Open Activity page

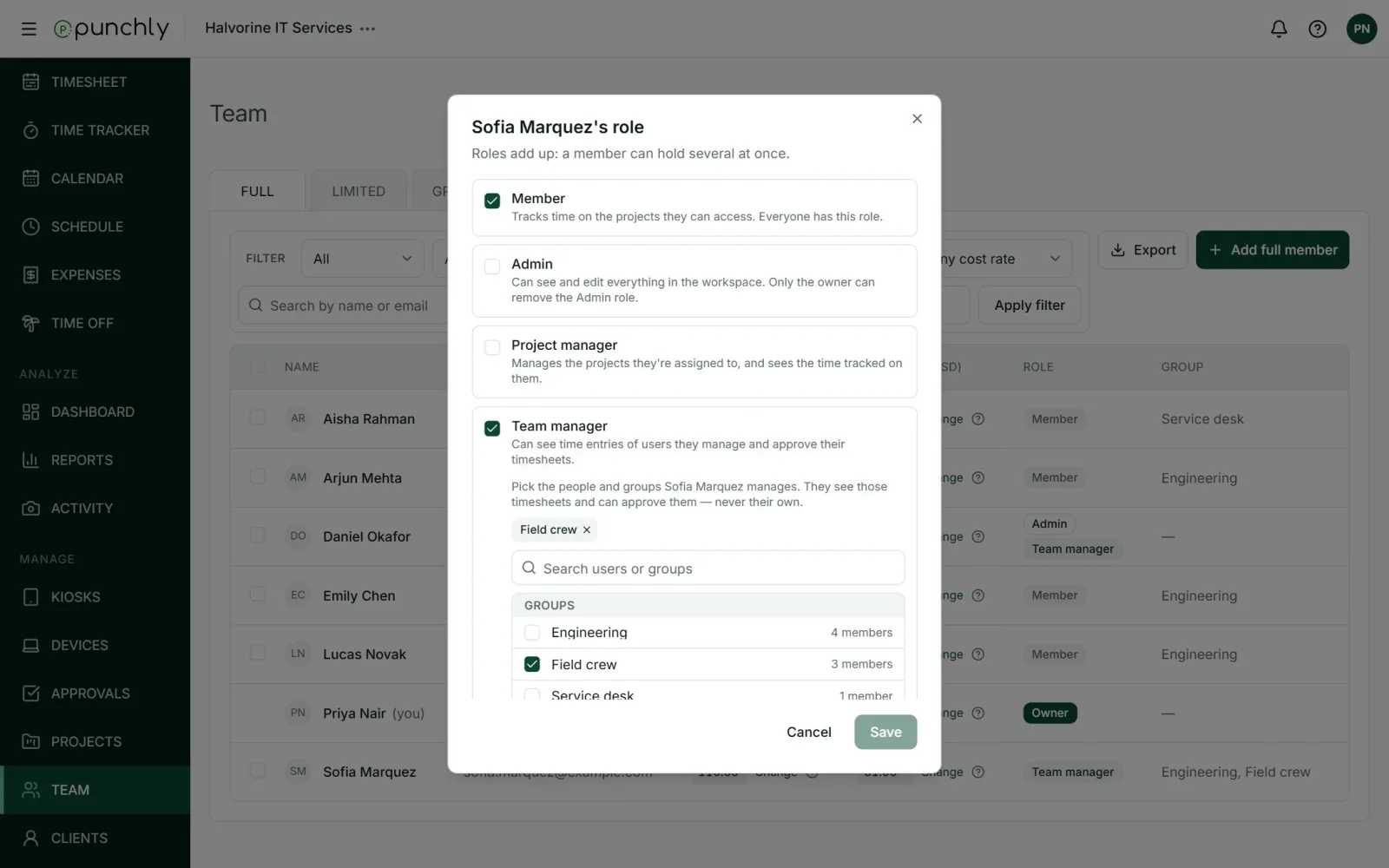95,508
